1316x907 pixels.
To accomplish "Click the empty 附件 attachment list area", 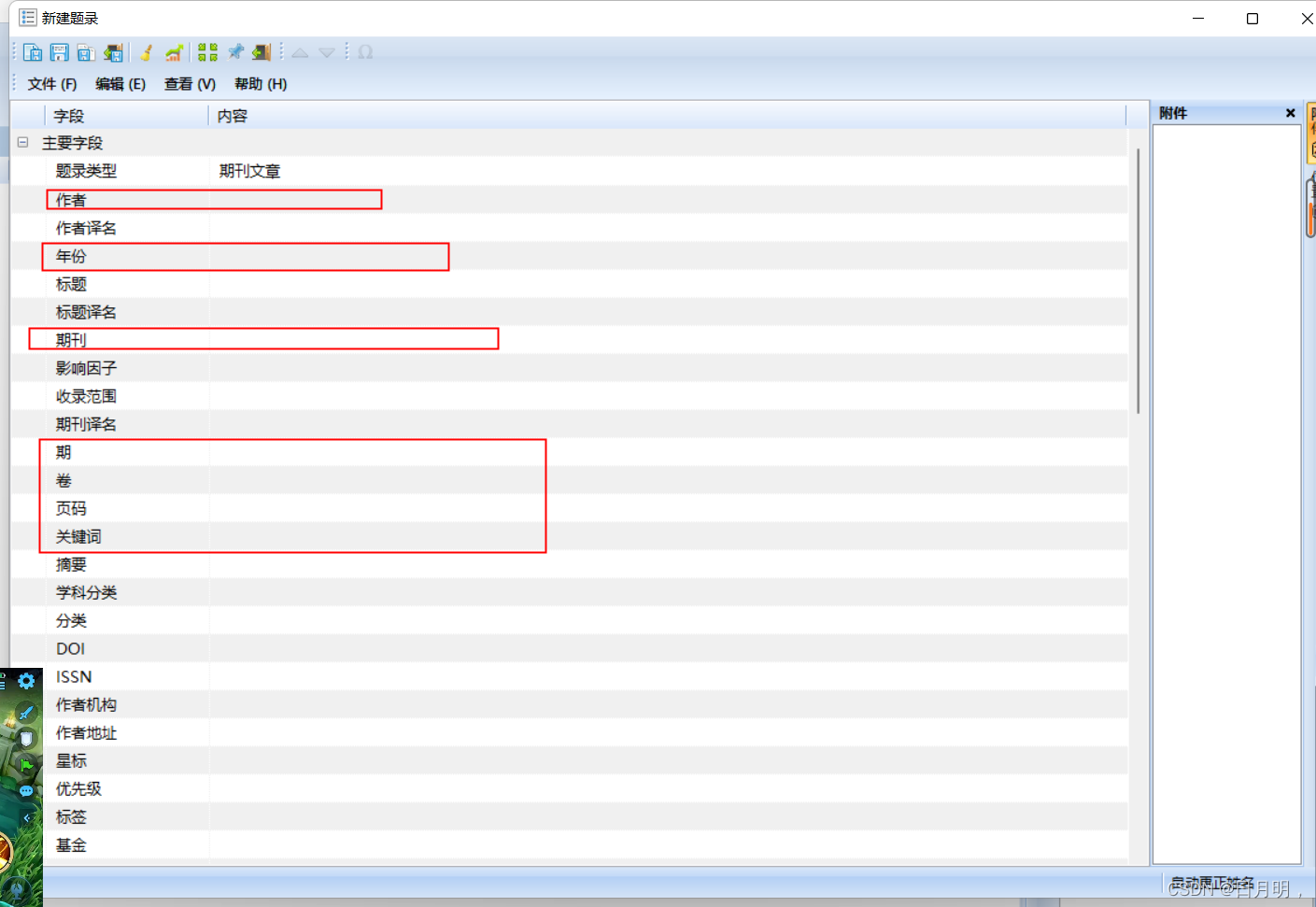I will coord(1226,493).
